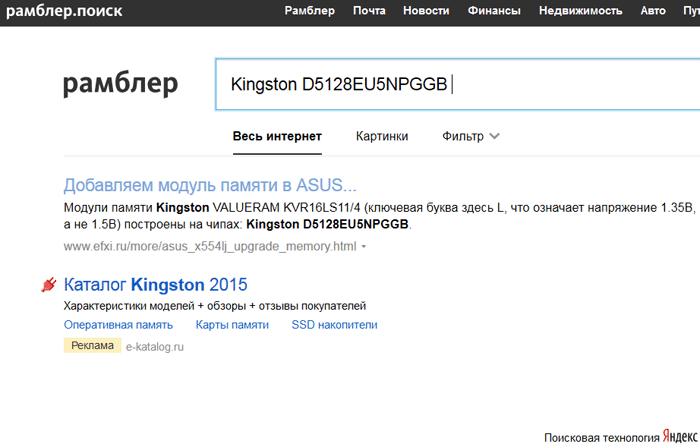Click the e-katalog.ru domain text
This screenshot has width=700, height=447.
154,347
